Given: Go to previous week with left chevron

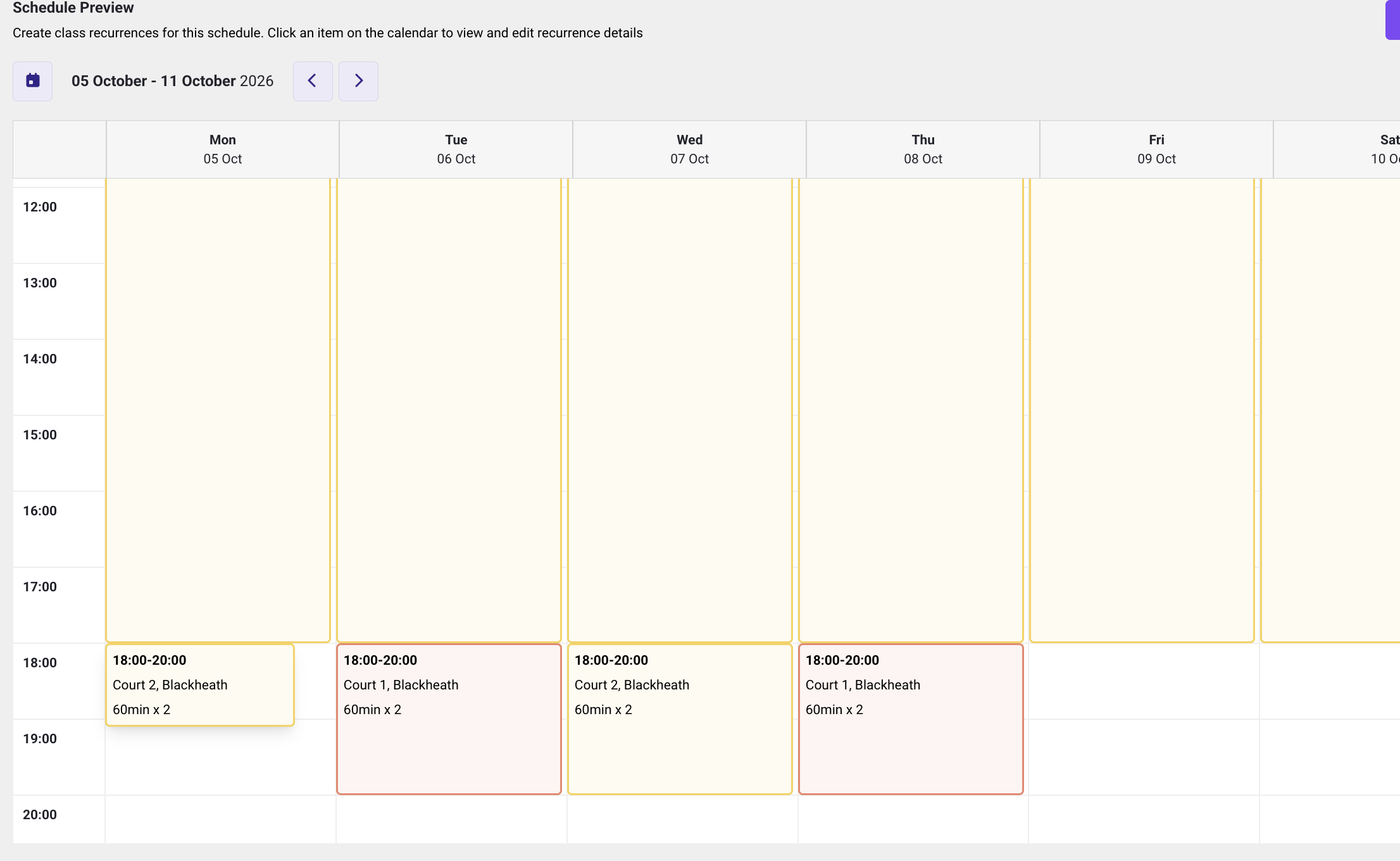Looking at the screenshot, I should point(313,81).
